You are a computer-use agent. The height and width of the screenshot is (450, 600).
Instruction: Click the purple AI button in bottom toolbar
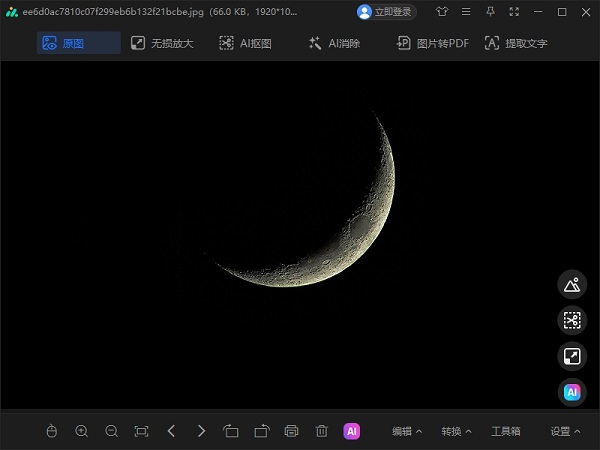click(x=352, y=431)
